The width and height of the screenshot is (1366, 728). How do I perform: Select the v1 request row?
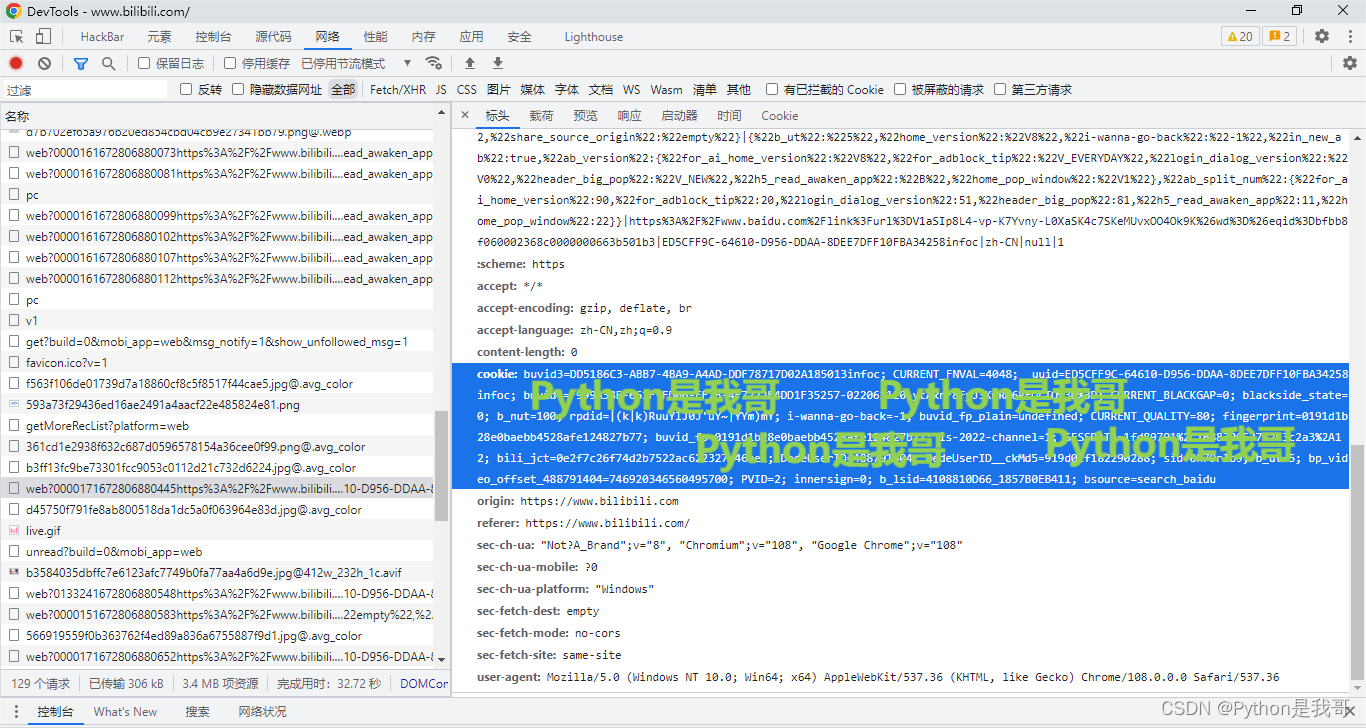(x=218, y=321)
